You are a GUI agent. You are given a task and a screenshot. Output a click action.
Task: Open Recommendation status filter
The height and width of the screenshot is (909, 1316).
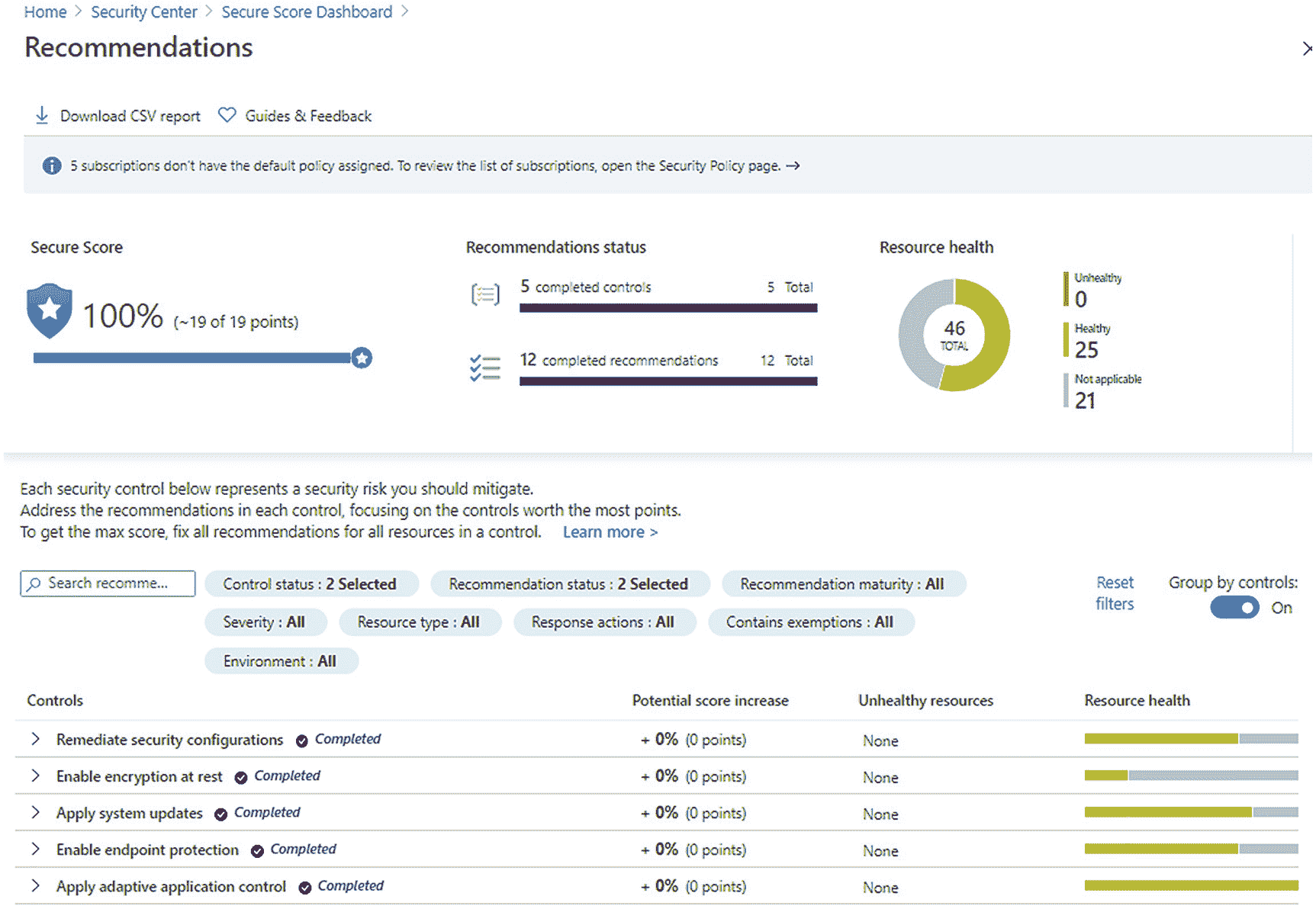[569, 584]
